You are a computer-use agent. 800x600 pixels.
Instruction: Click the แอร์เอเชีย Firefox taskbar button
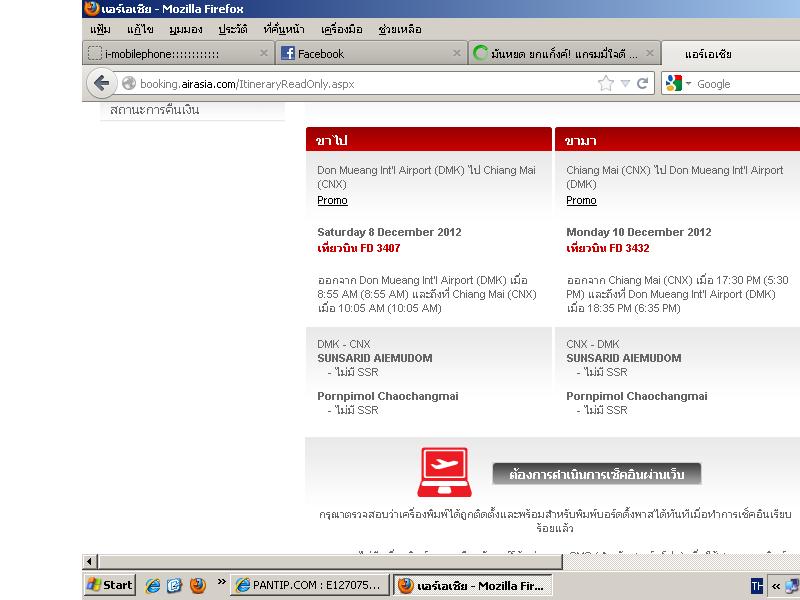tap(472, 585)
